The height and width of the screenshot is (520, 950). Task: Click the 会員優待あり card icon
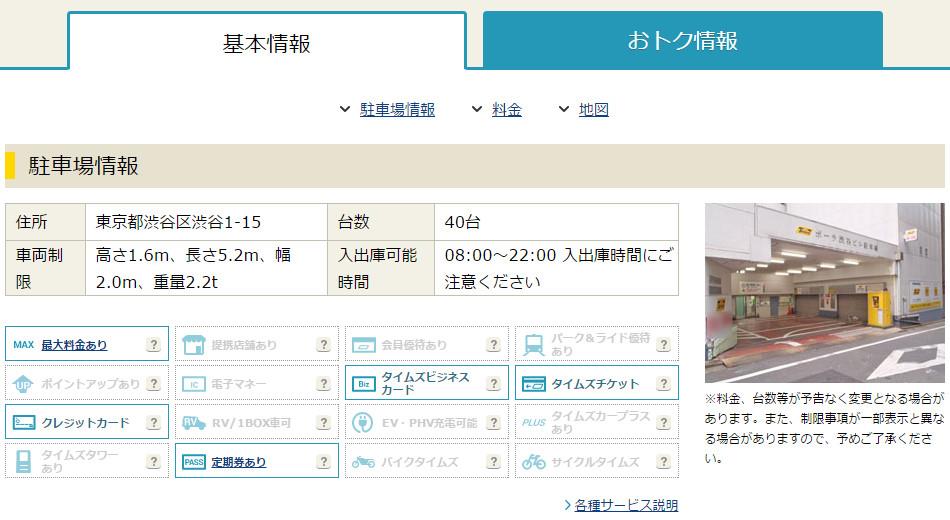[364, 345]
